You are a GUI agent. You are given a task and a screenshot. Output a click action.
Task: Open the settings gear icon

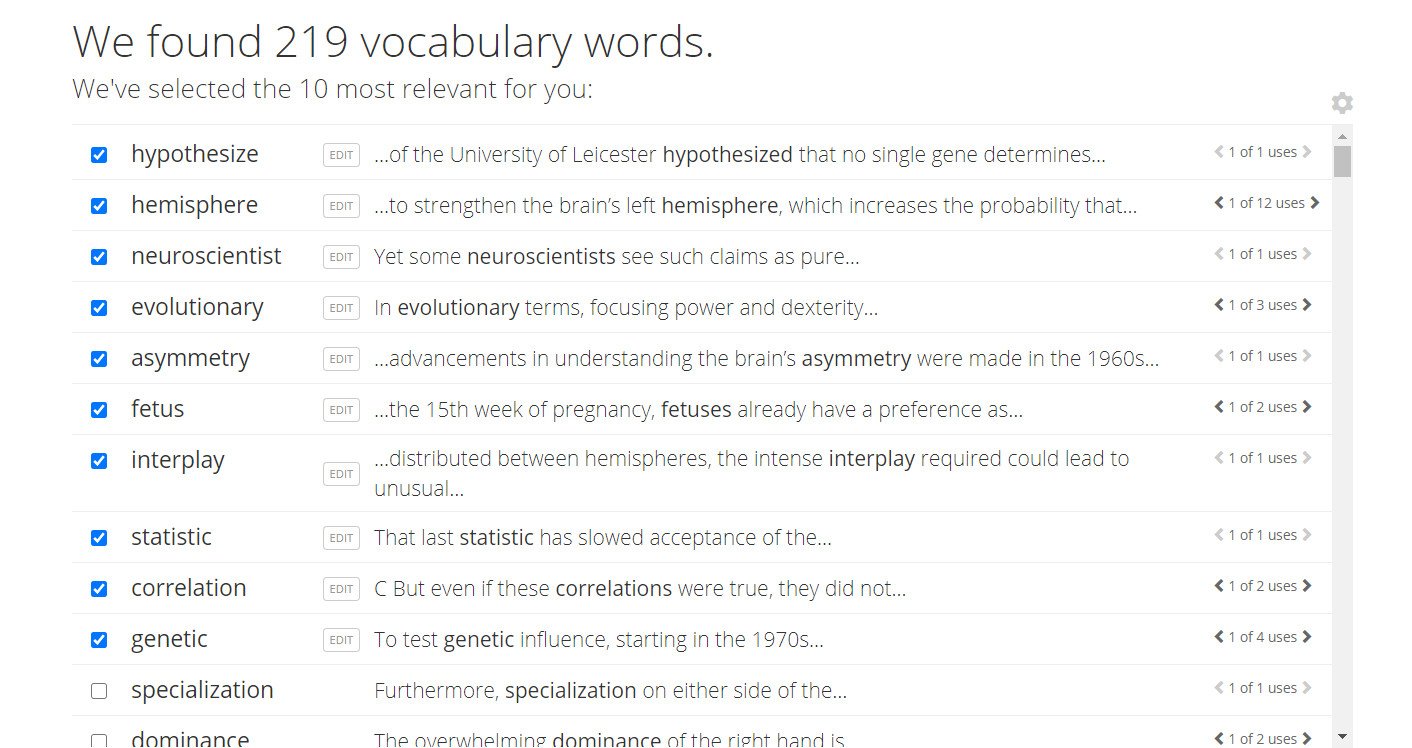point(1341,102)
